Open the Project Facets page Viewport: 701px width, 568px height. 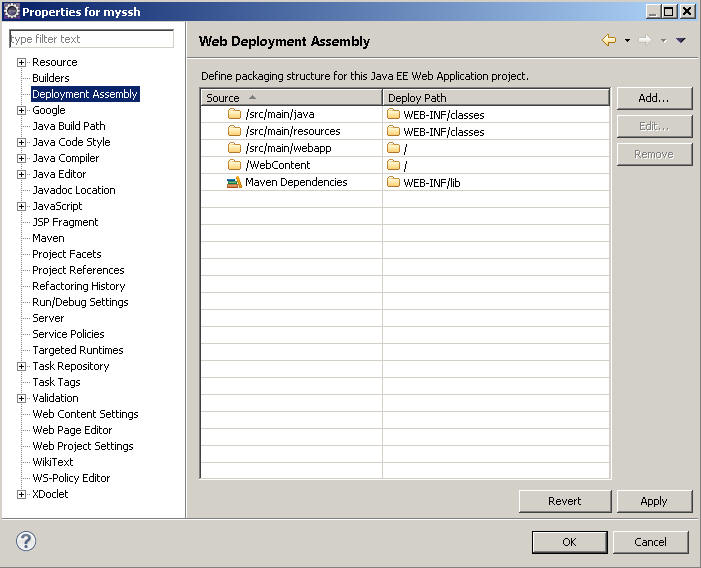[x=66, y=254]
